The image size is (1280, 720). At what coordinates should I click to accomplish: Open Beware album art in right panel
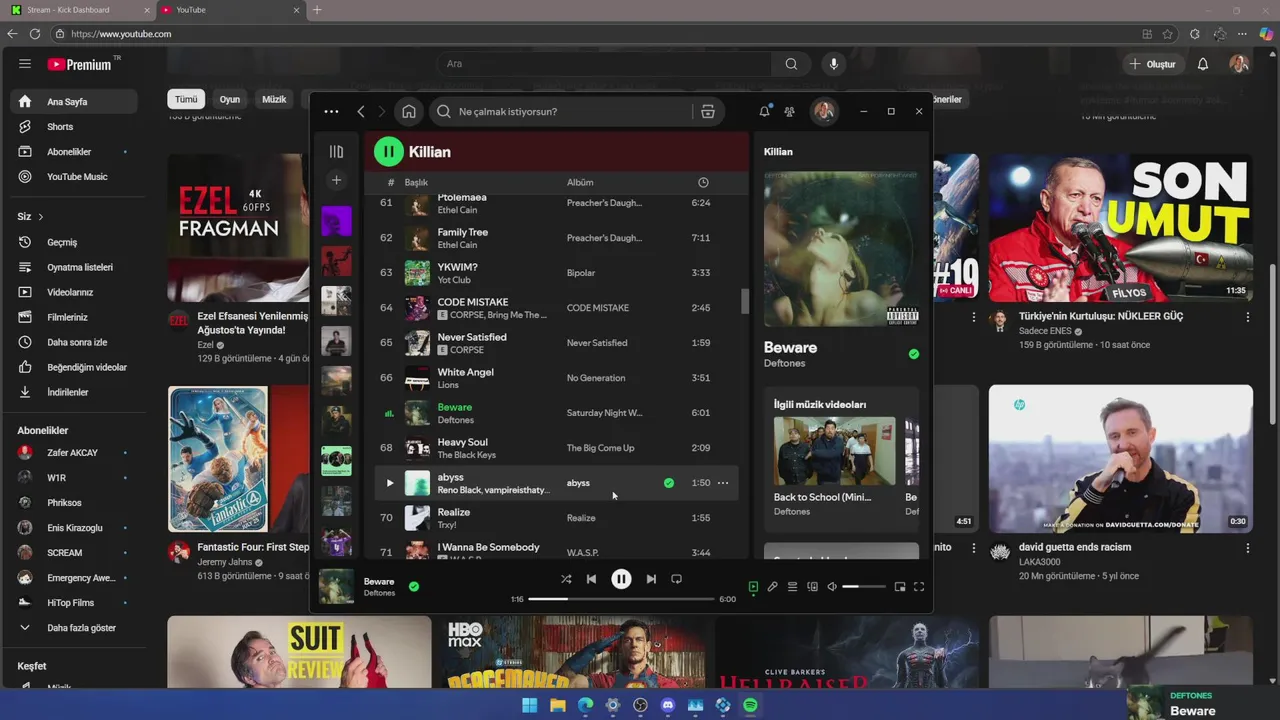pos(841,249)
